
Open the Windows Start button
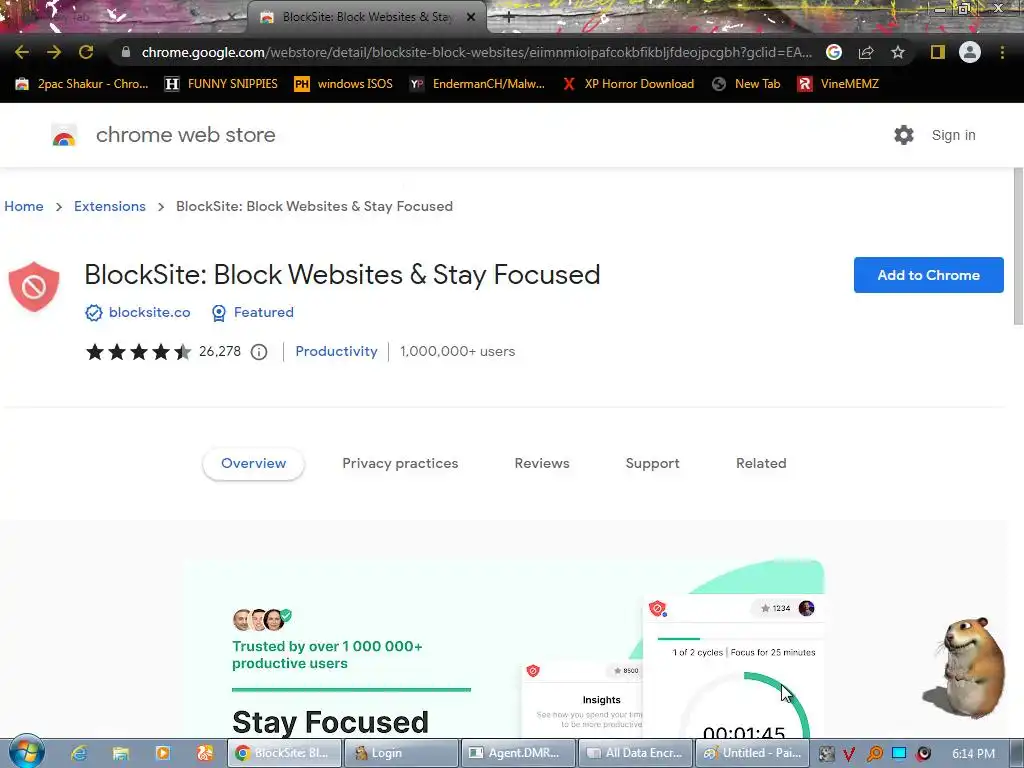[x=26, y=752]
